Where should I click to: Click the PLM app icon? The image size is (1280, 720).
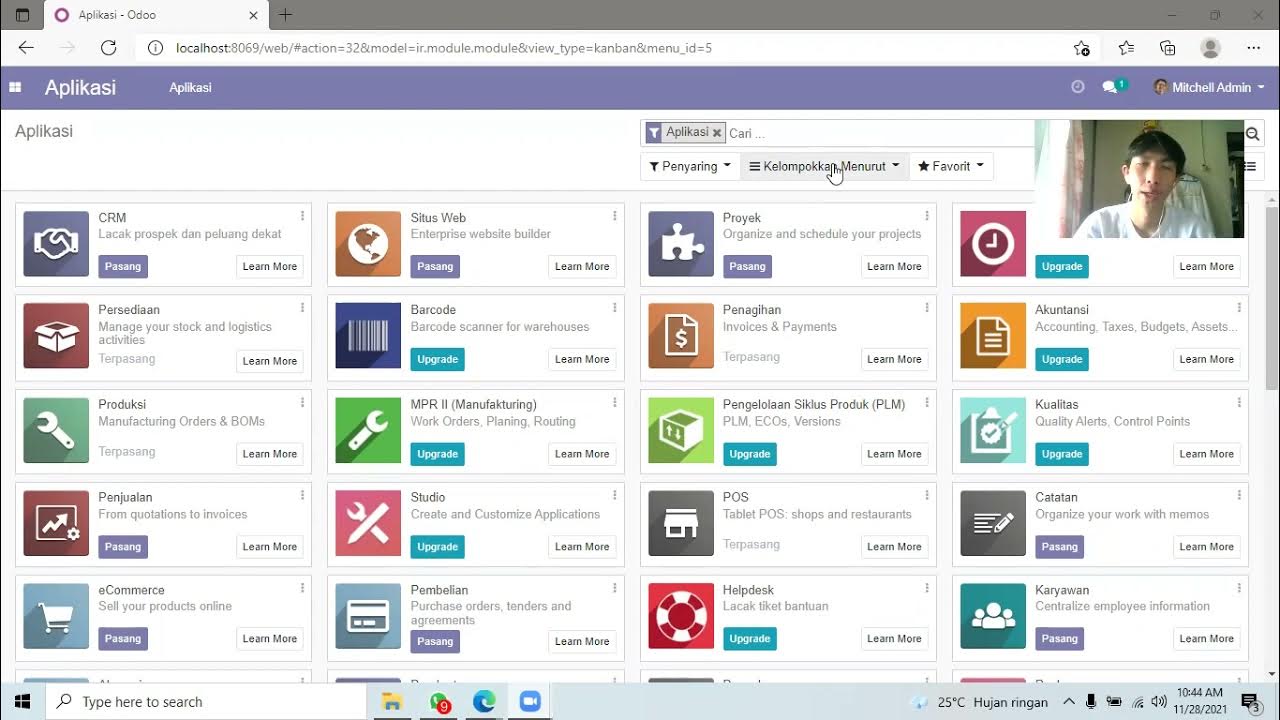pyautogui.click(x=681, y=430)
